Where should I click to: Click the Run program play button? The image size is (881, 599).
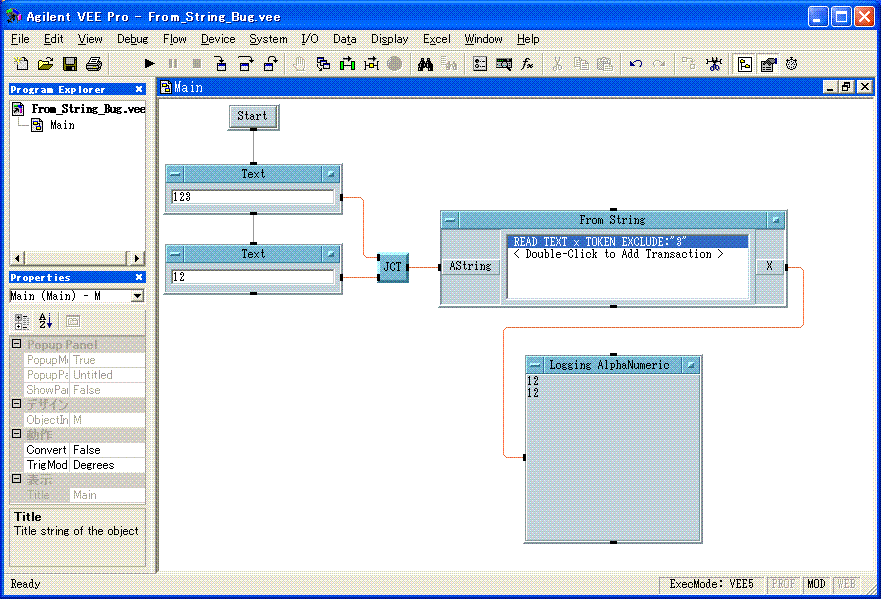(x=149, y=64)
